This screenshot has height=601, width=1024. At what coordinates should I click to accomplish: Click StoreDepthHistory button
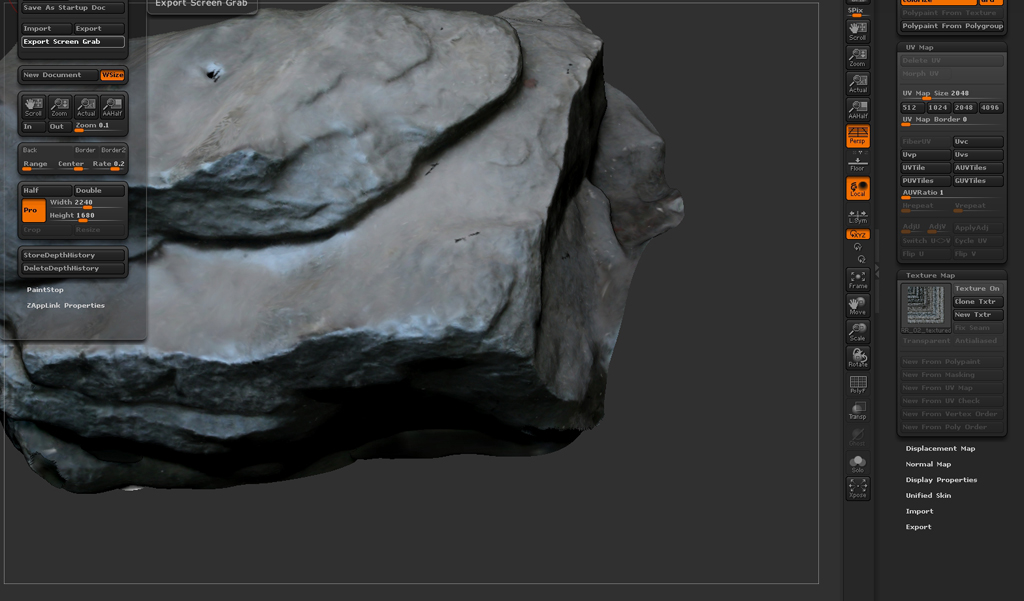(72, 255)
